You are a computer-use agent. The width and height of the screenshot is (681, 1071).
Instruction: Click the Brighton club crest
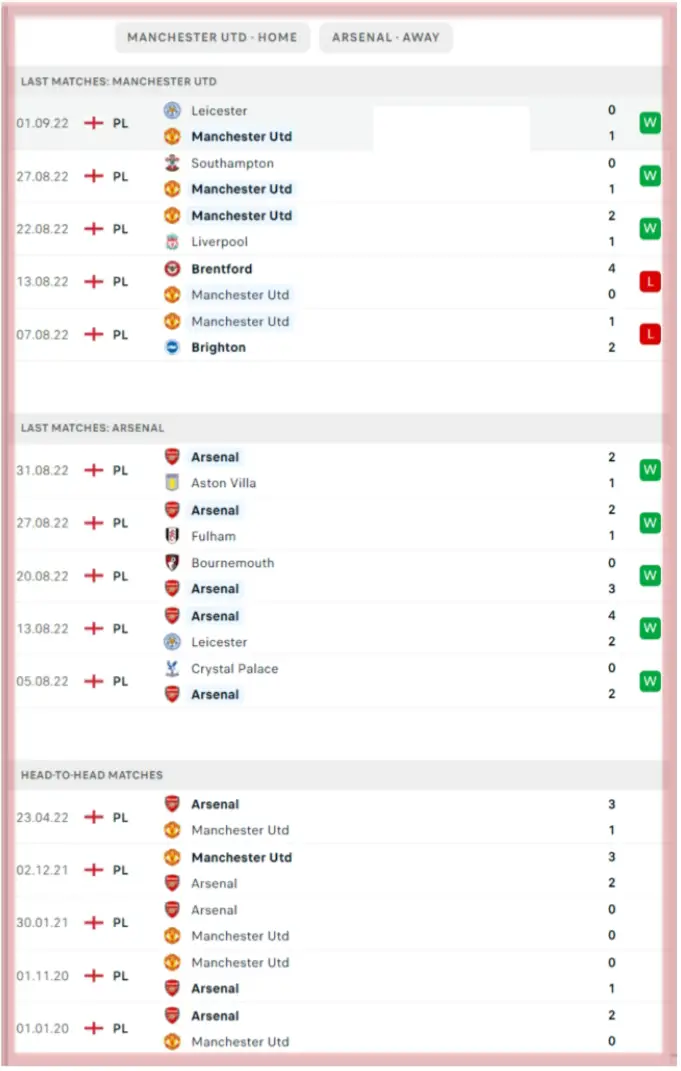pyautogui.click(x=172, y=348)
